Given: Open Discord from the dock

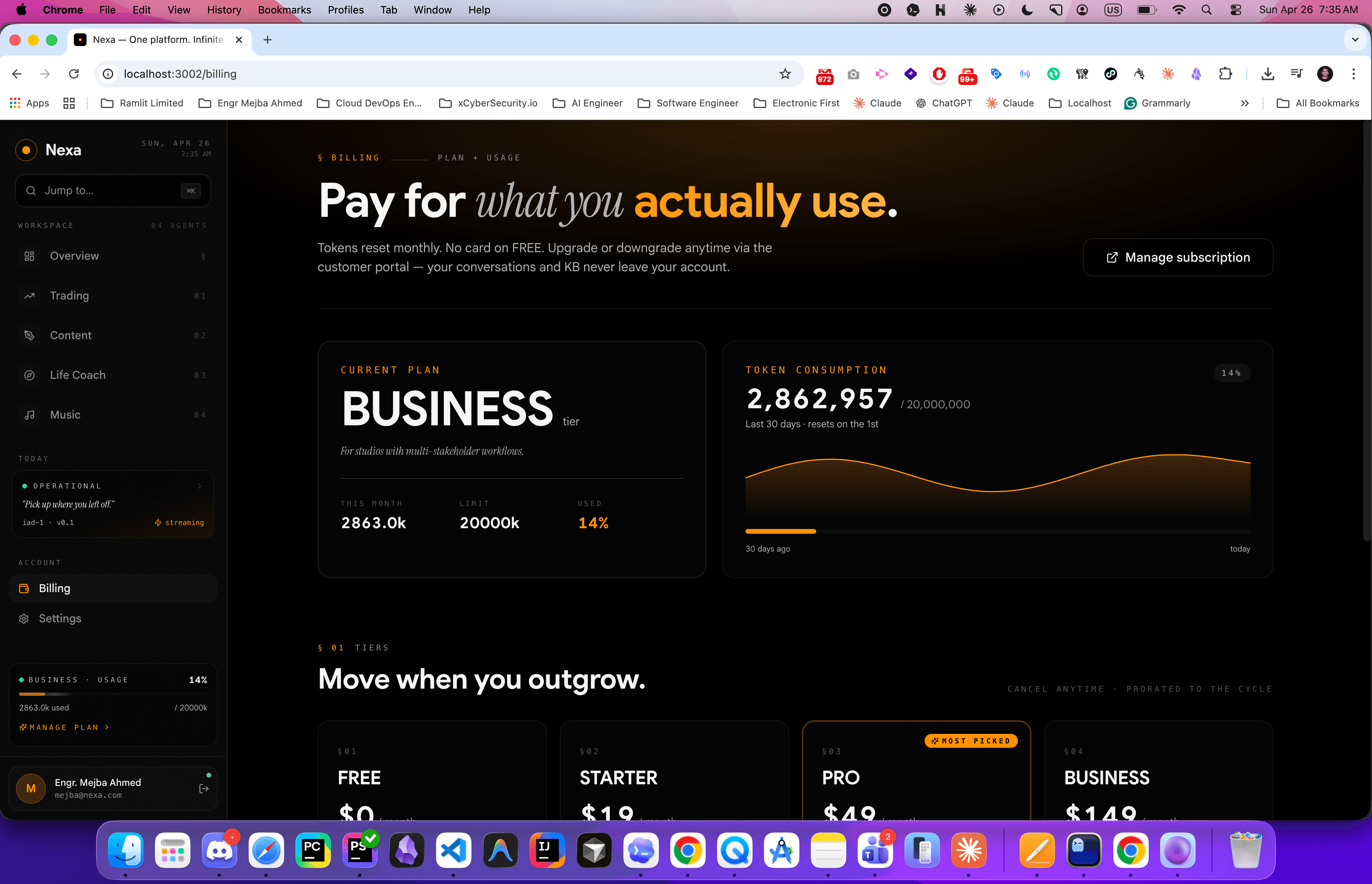Looking at the screenshot, I should pos(219,850).
